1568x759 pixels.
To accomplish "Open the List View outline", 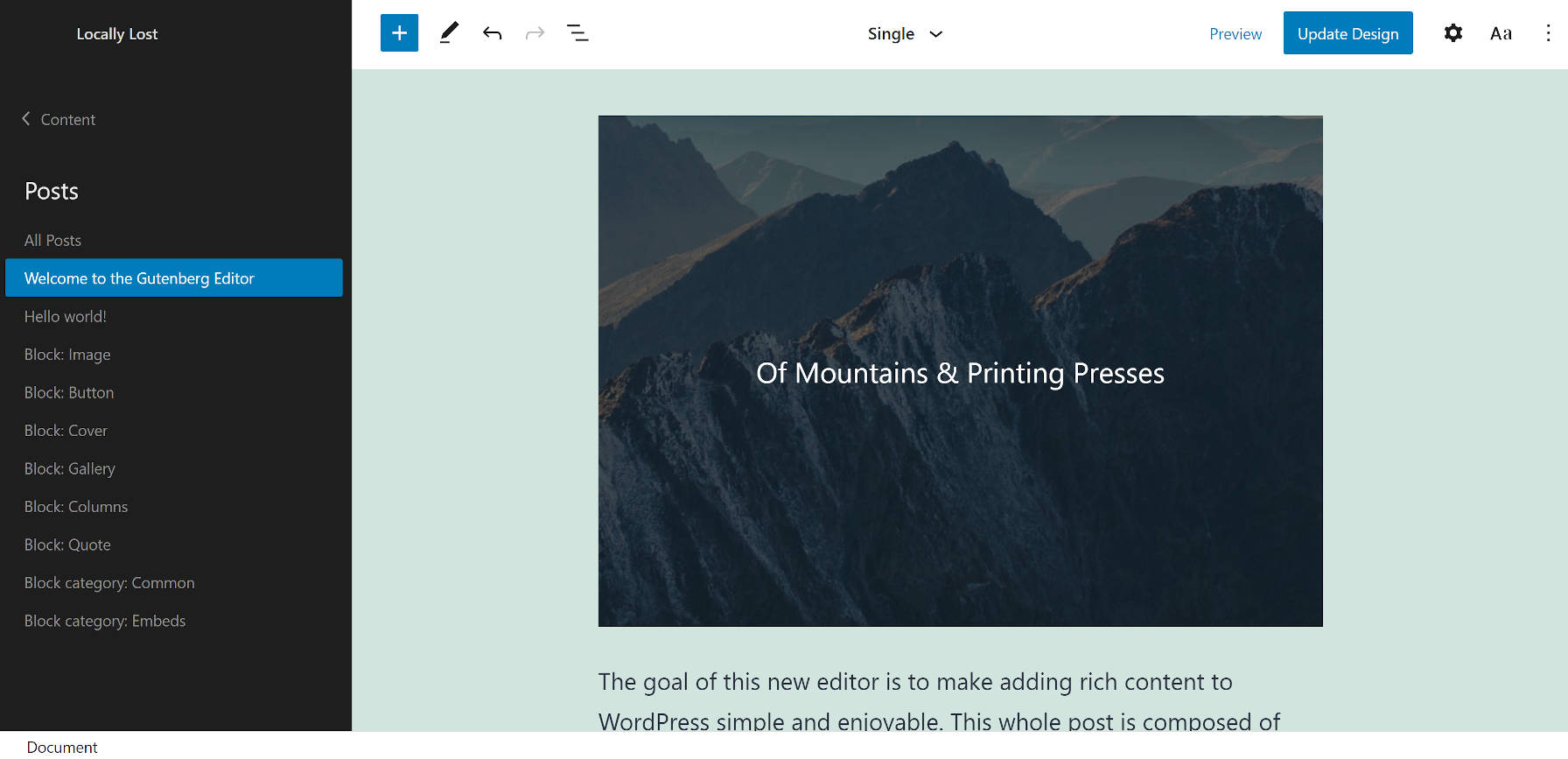I will 577,33.
